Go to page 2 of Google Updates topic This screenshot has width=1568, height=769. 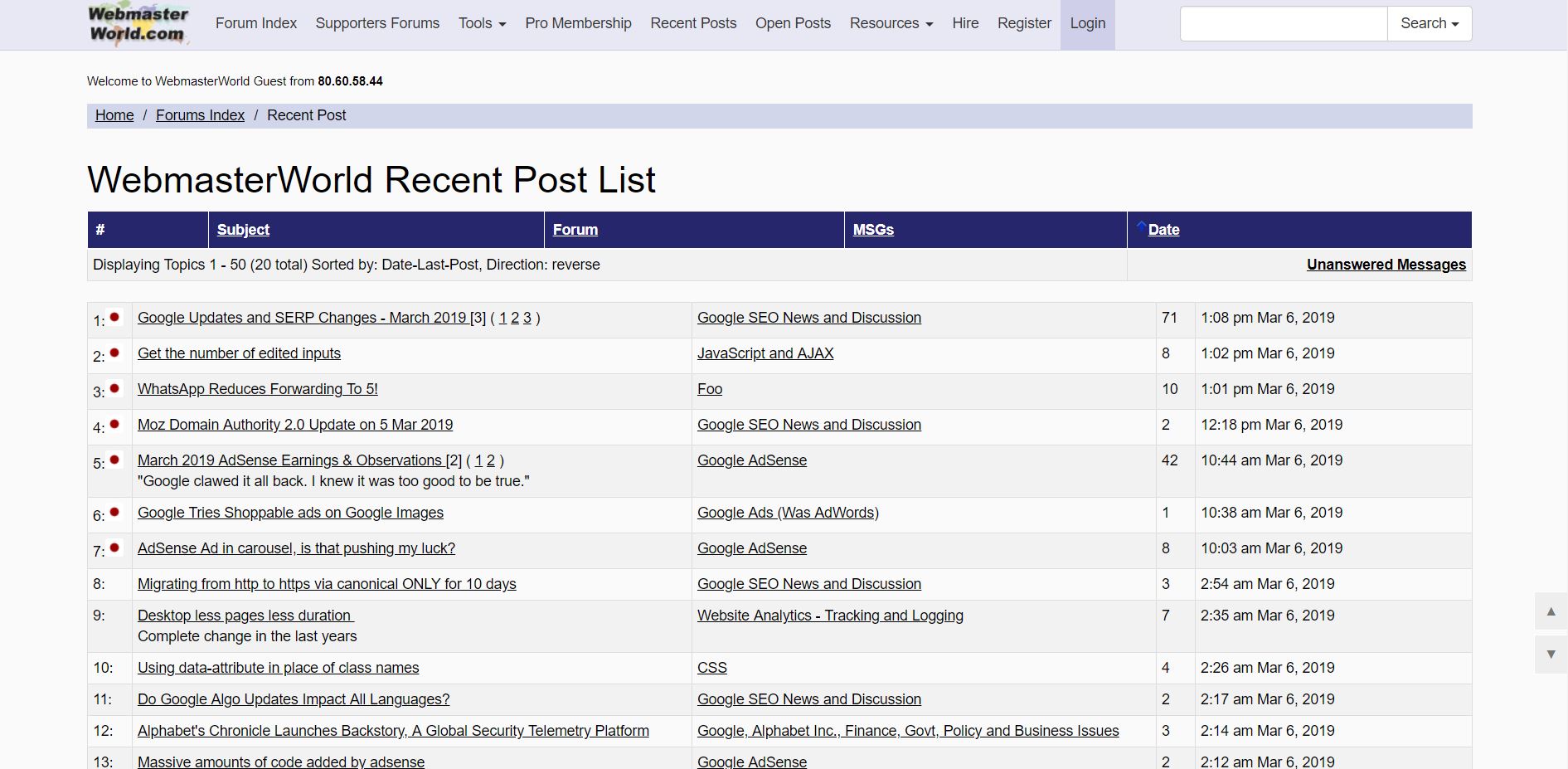click(x=515, y=318)
